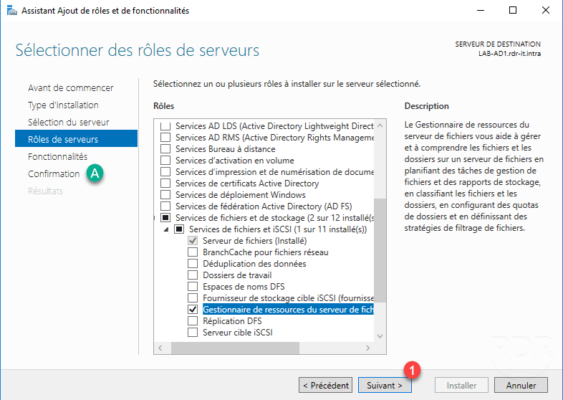Enable Réplication DFS checkbox
Viewport: 563px width, 400px height.
click(192, 321)
